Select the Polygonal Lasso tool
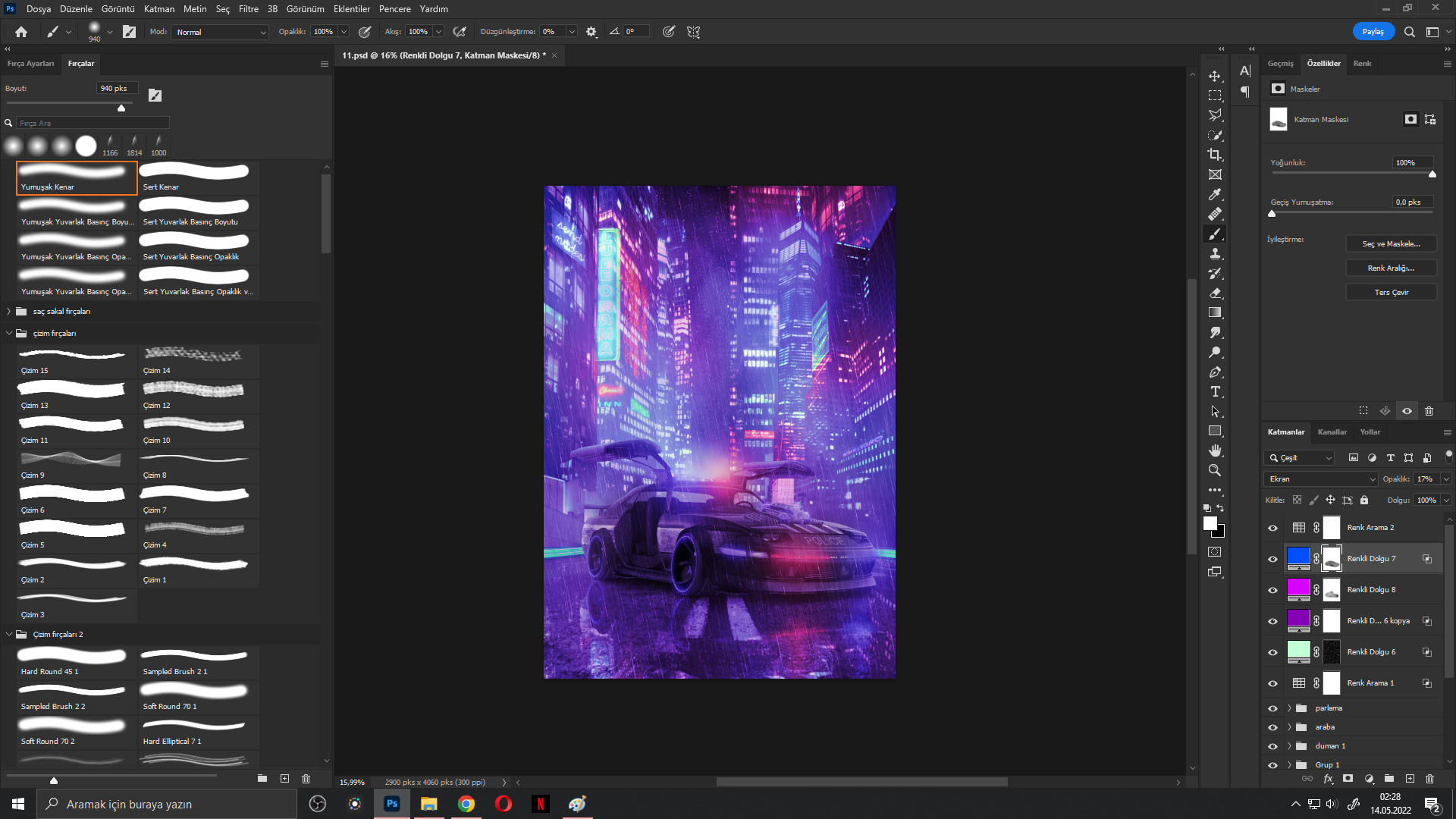The image size is (1456, 819). point(1215,115)
